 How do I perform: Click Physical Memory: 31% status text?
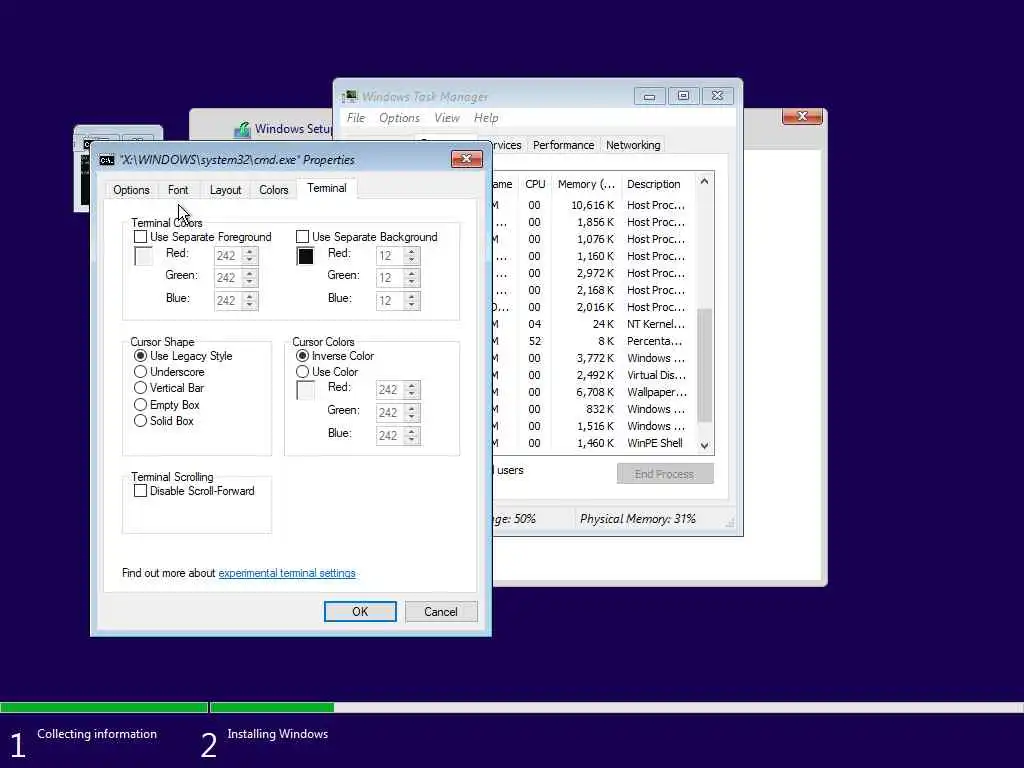tap(637, 519)
